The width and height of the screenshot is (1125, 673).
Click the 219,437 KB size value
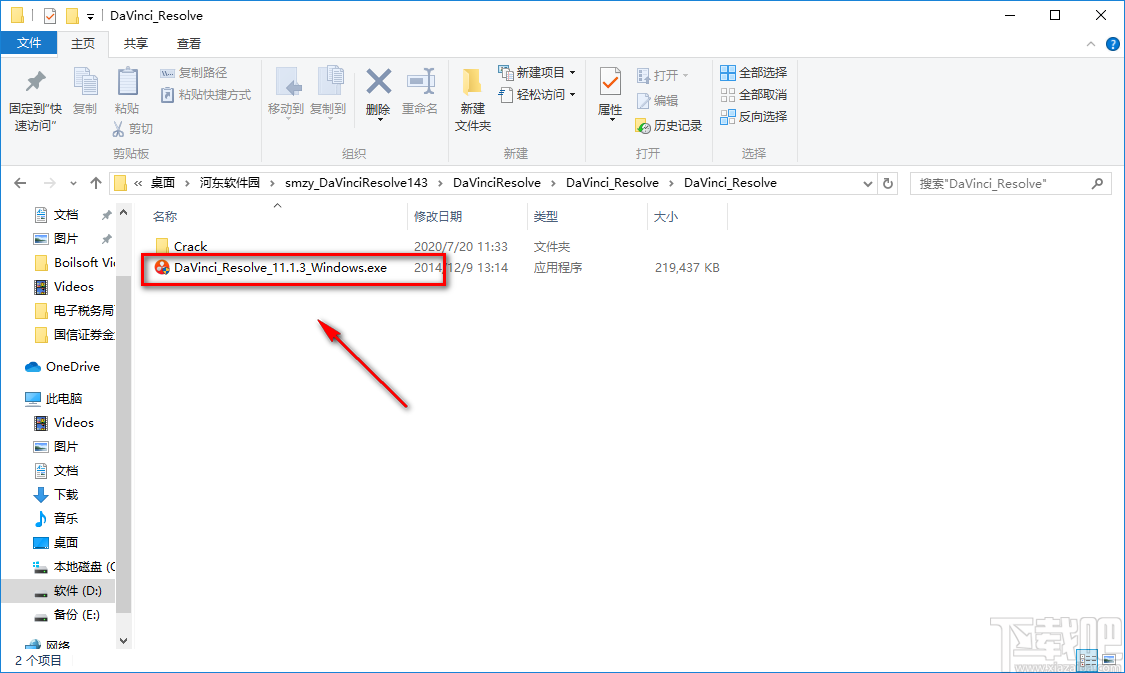tap(687, 268)
